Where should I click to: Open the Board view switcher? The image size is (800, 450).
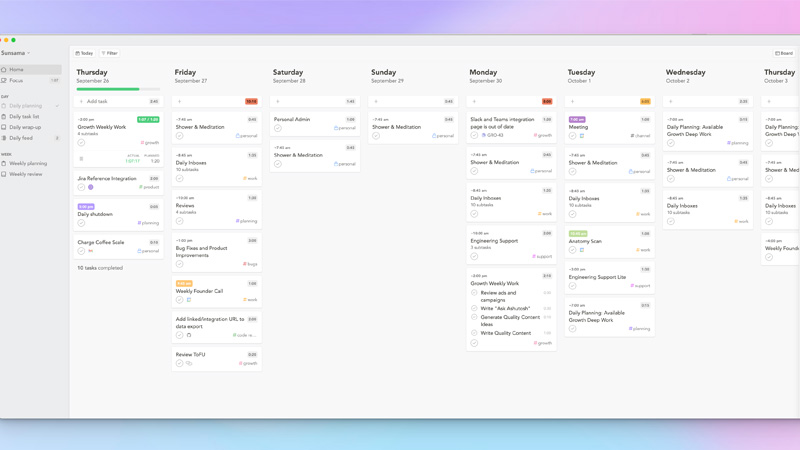784,53
